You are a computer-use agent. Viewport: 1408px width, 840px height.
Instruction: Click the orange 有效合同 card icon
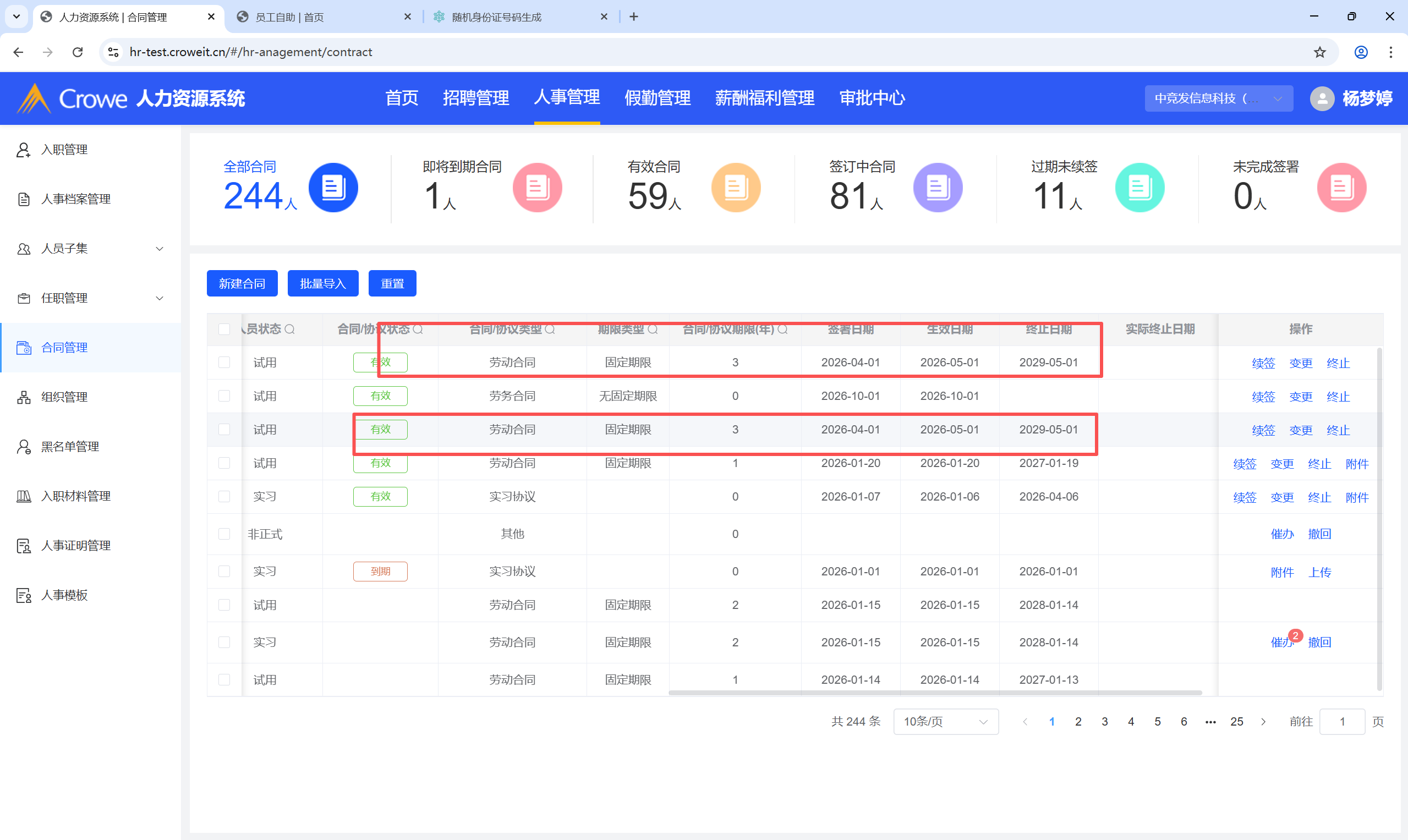736,188
